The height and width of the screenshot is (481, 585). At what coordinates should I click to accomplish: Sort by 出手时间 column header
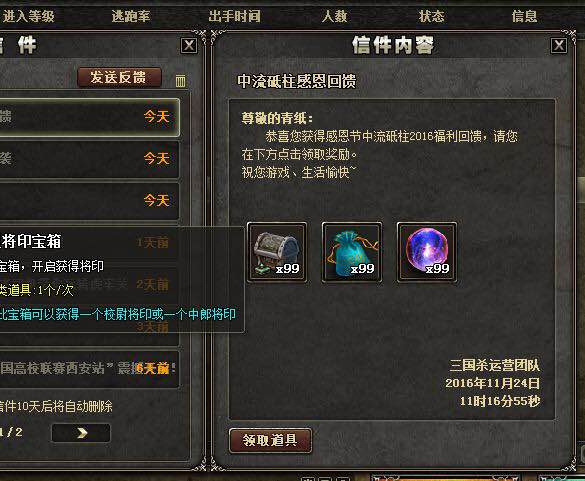[x=234, y=16]
